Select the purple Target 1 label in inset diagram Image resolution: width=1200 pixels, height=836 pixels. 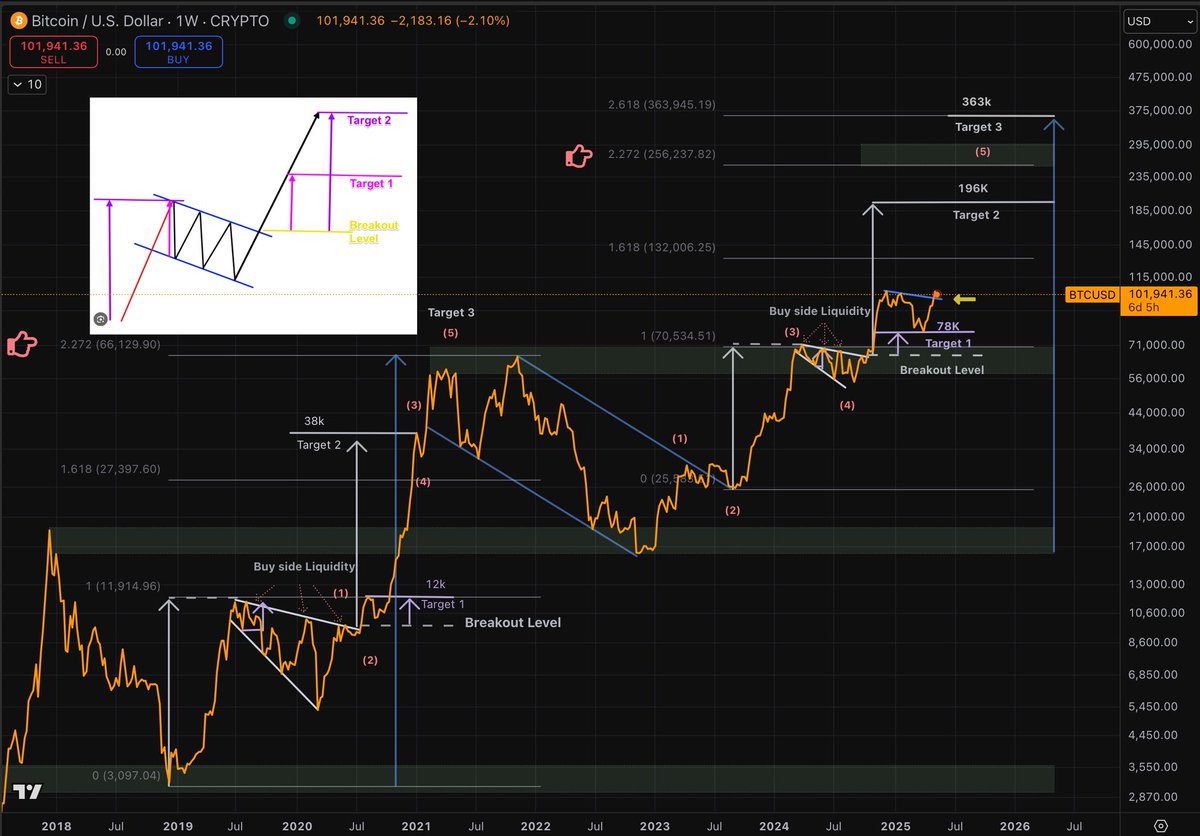click(x=371, y=184)
